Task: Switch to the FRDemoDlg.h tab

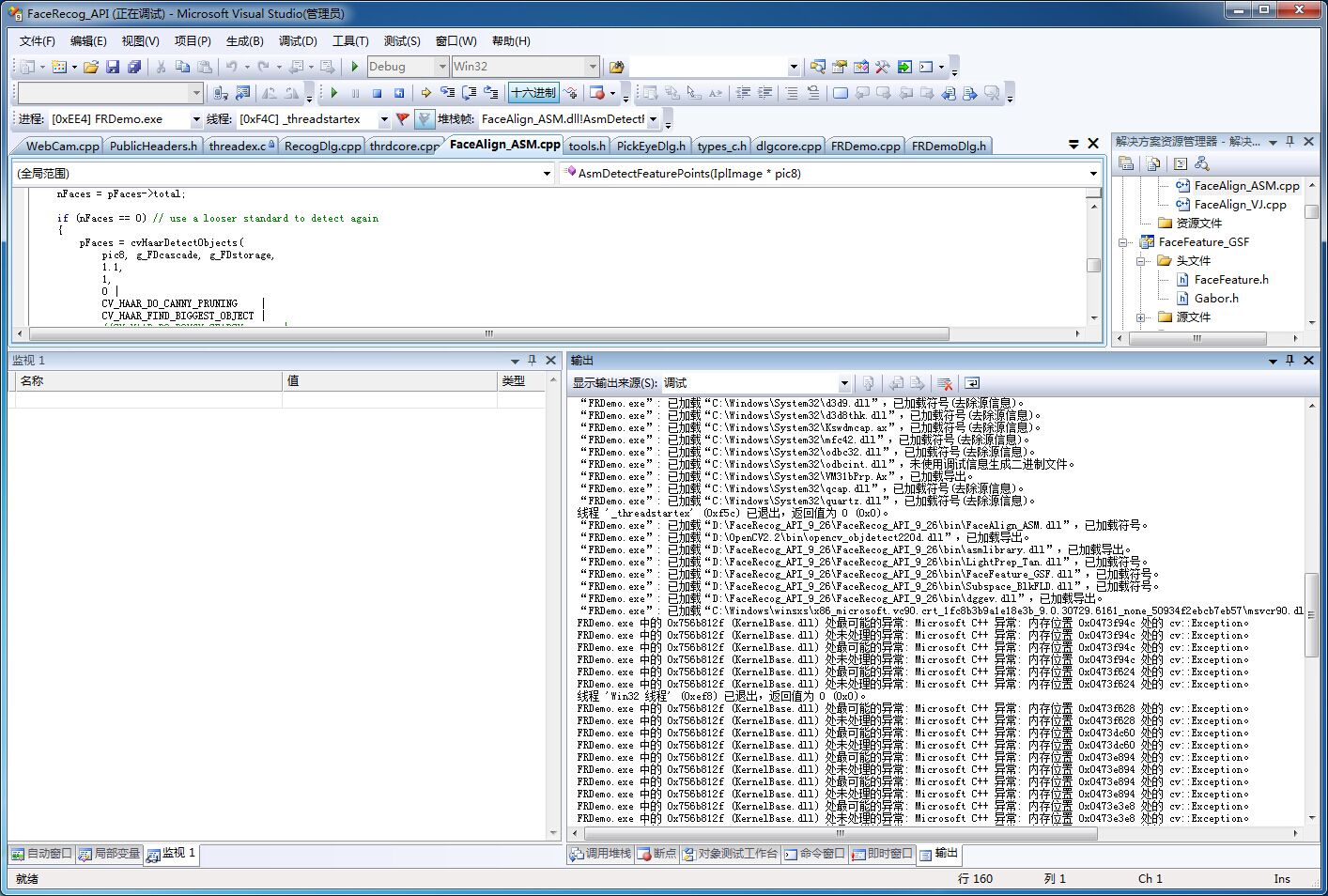Action: pos(949,146)
